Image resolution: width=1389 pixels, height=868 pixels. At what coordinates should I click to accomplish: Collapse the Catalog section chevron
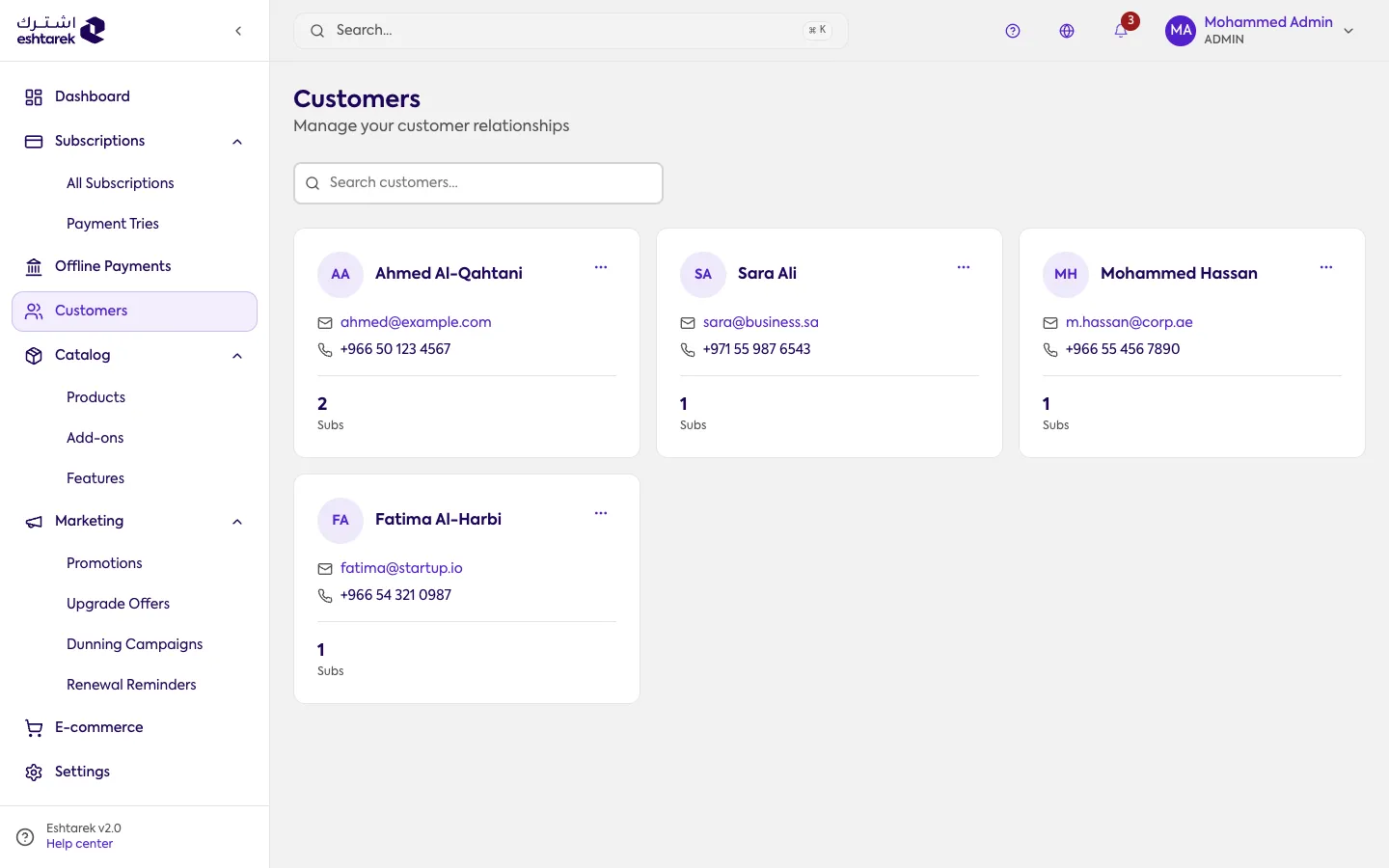coord(237,356)
